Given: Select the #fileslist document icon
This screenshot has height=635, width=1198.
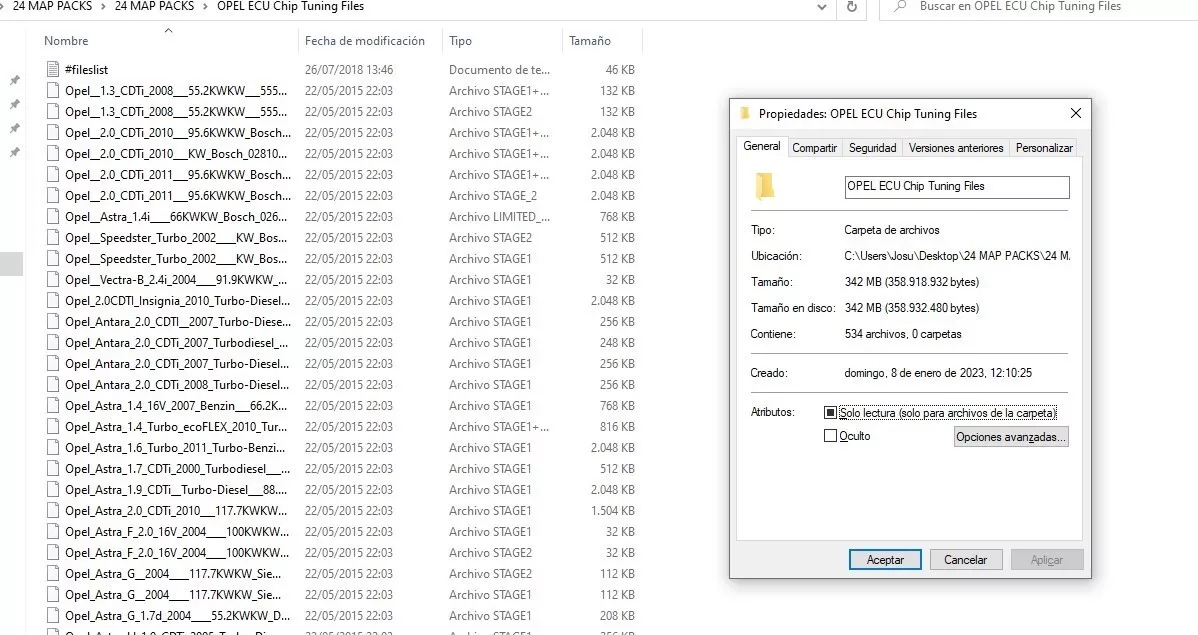Looking at the screenshot, I should point(53,70).
